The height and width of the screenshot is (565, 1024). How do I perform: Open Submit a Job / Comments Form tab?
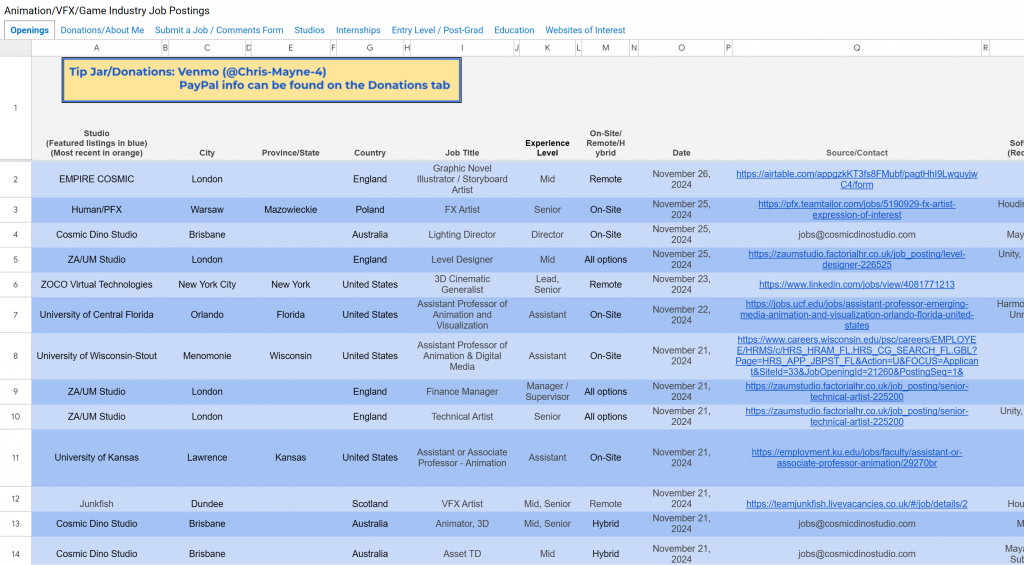pos(219,30)
